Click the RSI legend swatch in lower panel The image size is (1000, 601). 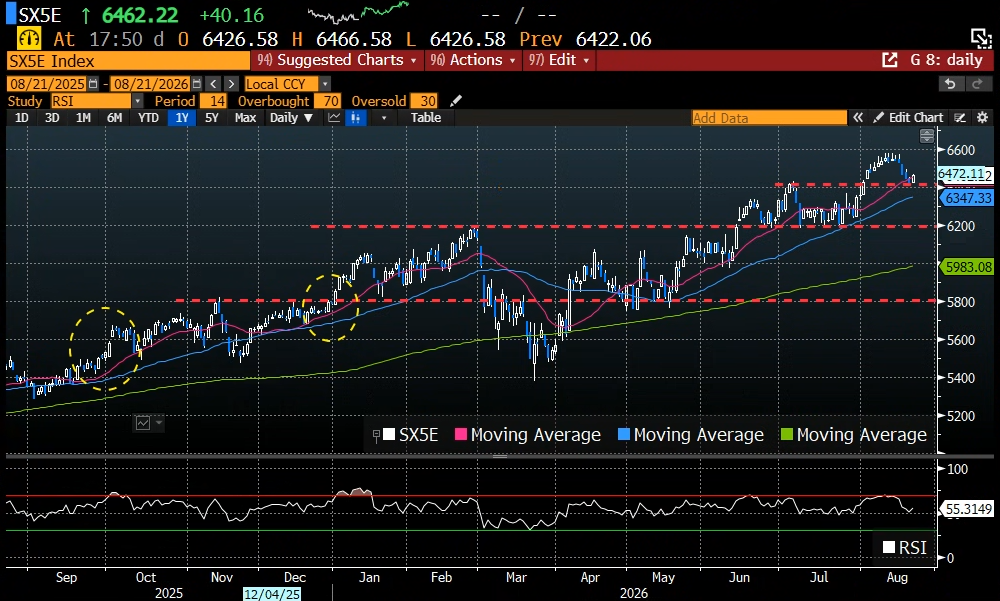click(889, 547)
